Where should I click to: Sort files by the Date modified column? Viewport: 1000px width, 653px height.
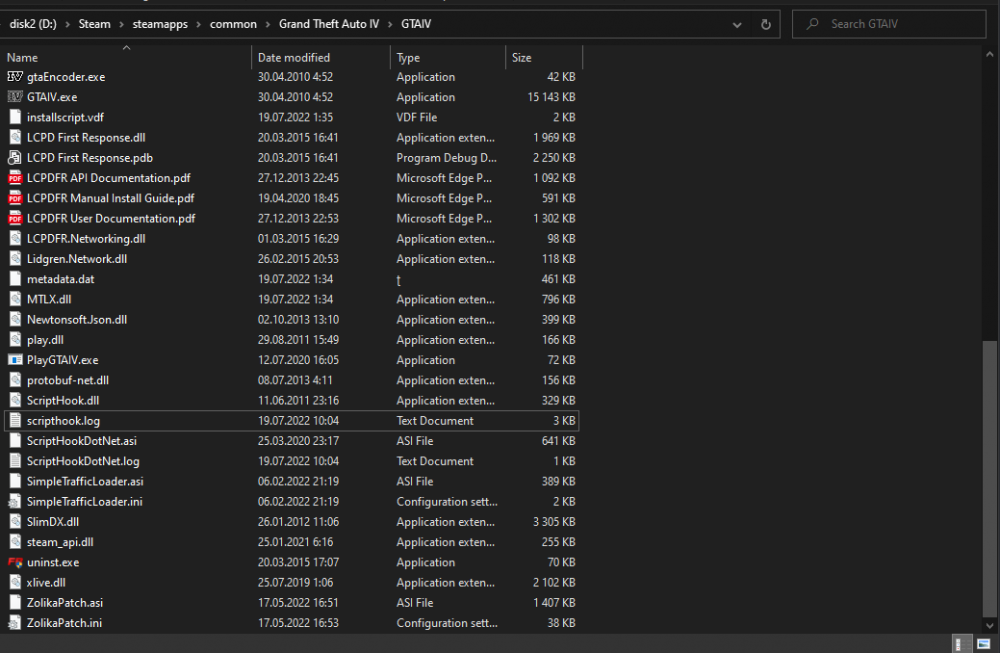(293, 58)
